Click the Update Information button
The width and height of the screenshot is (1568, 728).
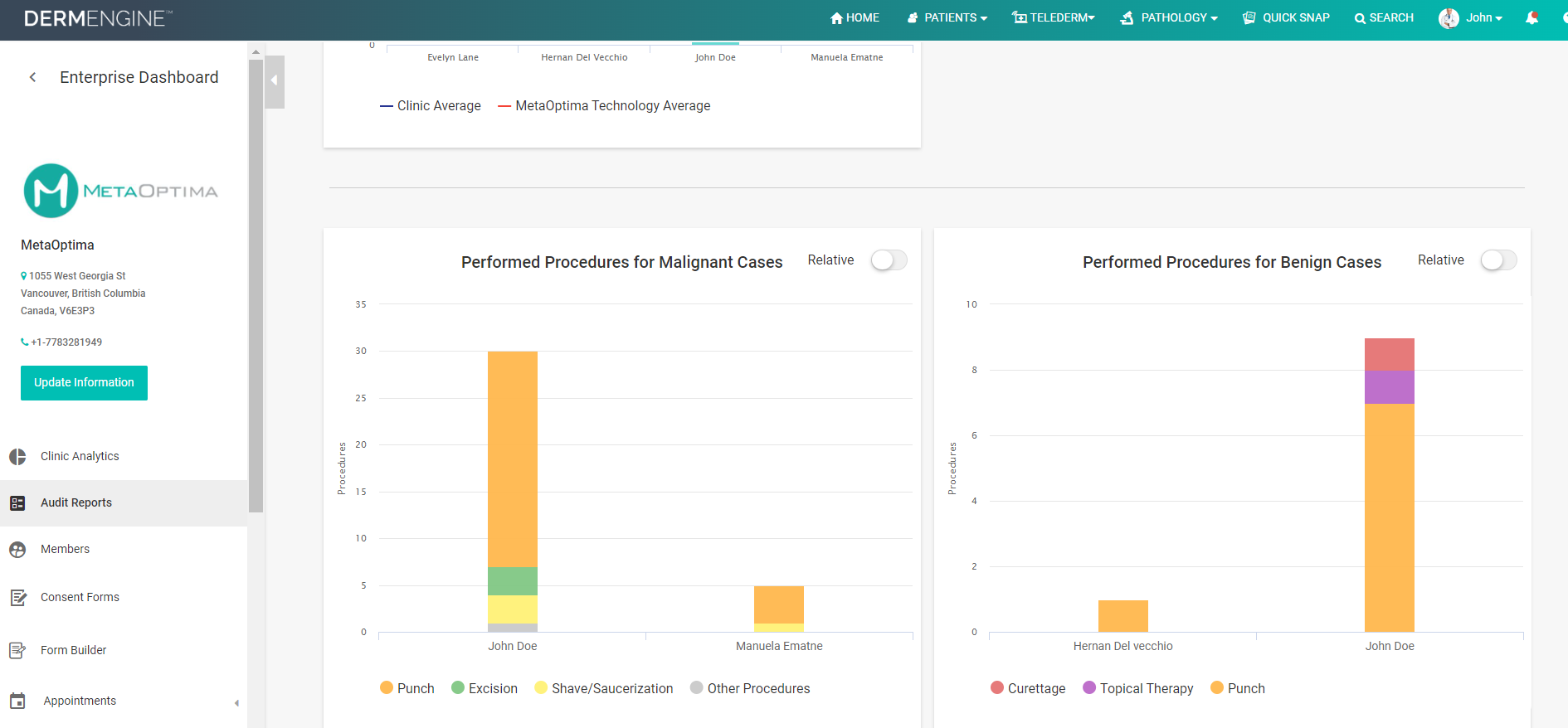84,383
